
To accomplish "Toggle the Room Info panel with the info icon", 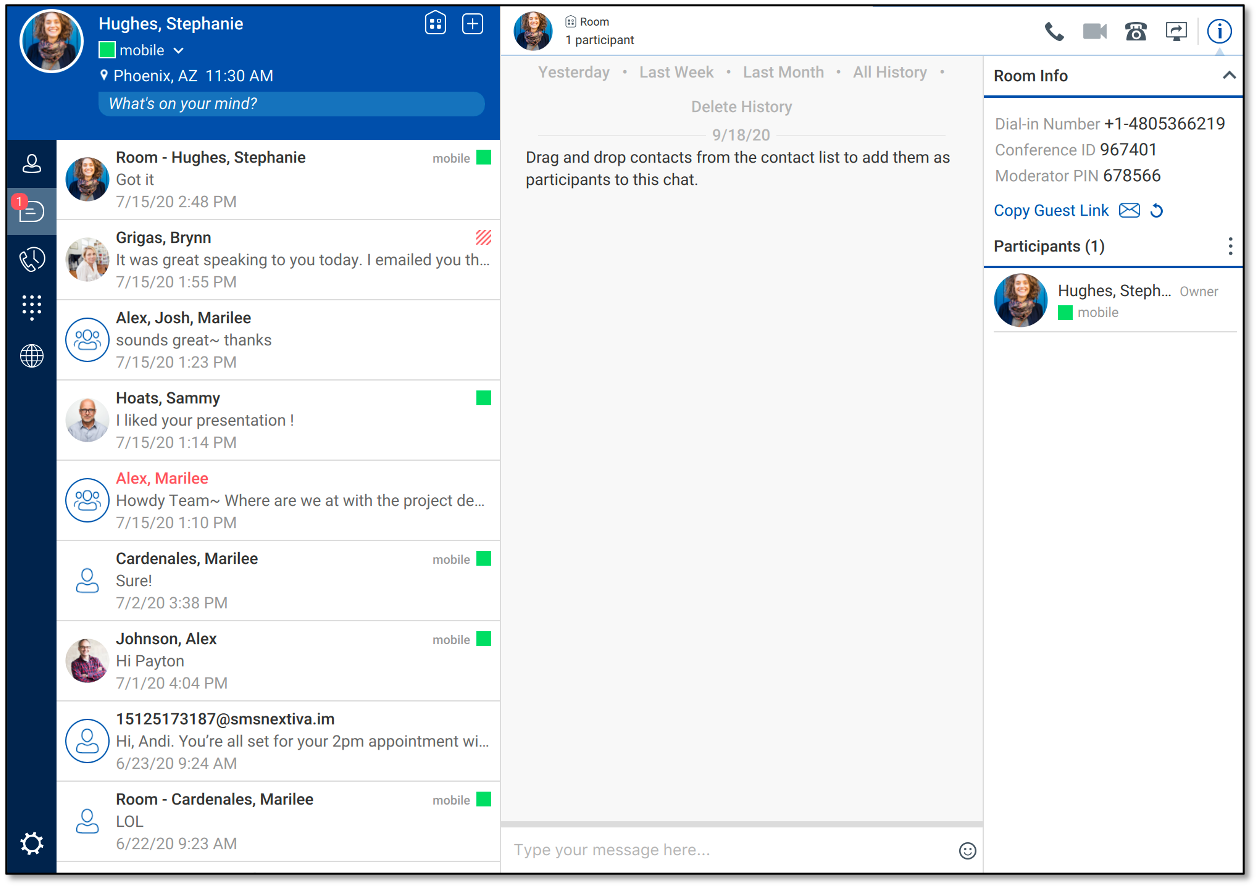I will [1219, 31].
